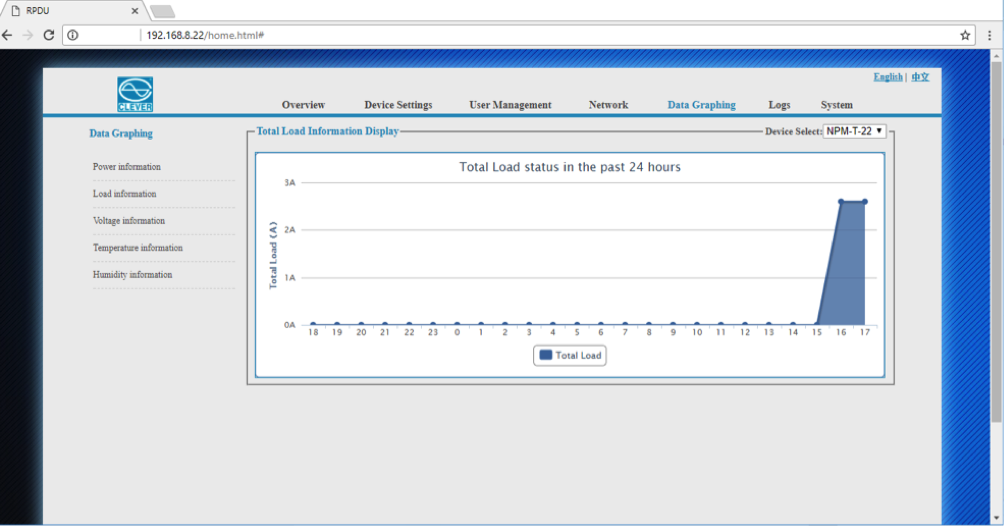Switch language to English
This screenshot has height=526, width=1004.
[x=887, y=77]
